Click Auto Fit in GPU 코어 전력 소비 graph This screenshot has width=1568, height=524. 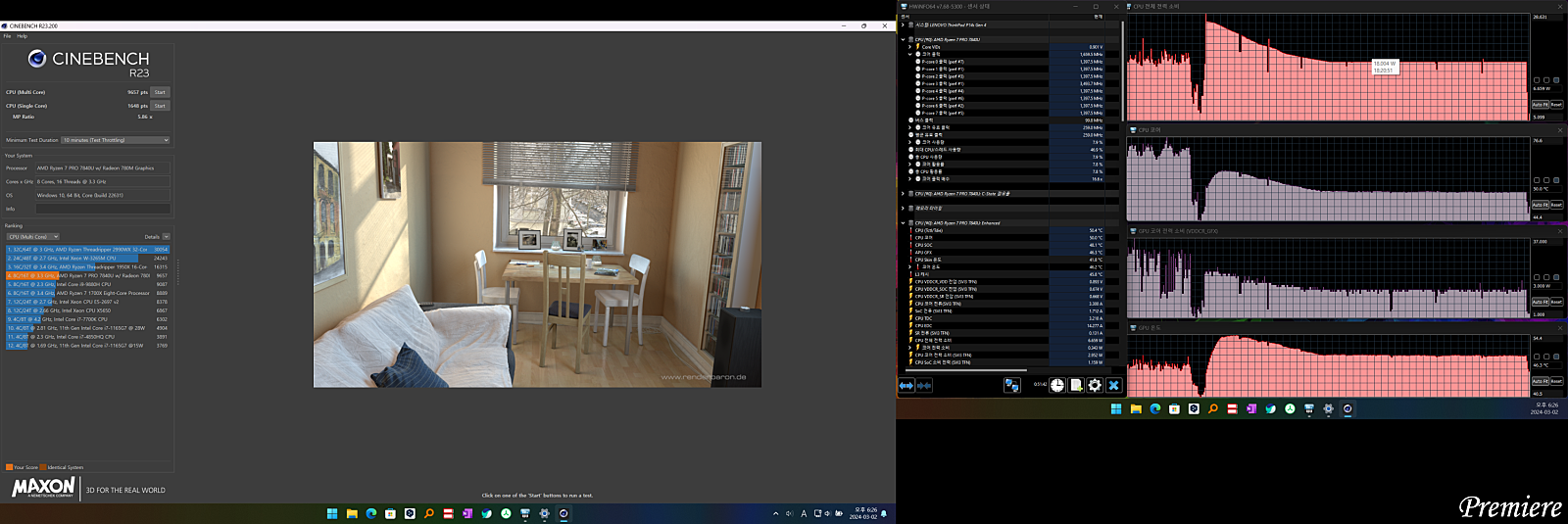(1540, 302)
